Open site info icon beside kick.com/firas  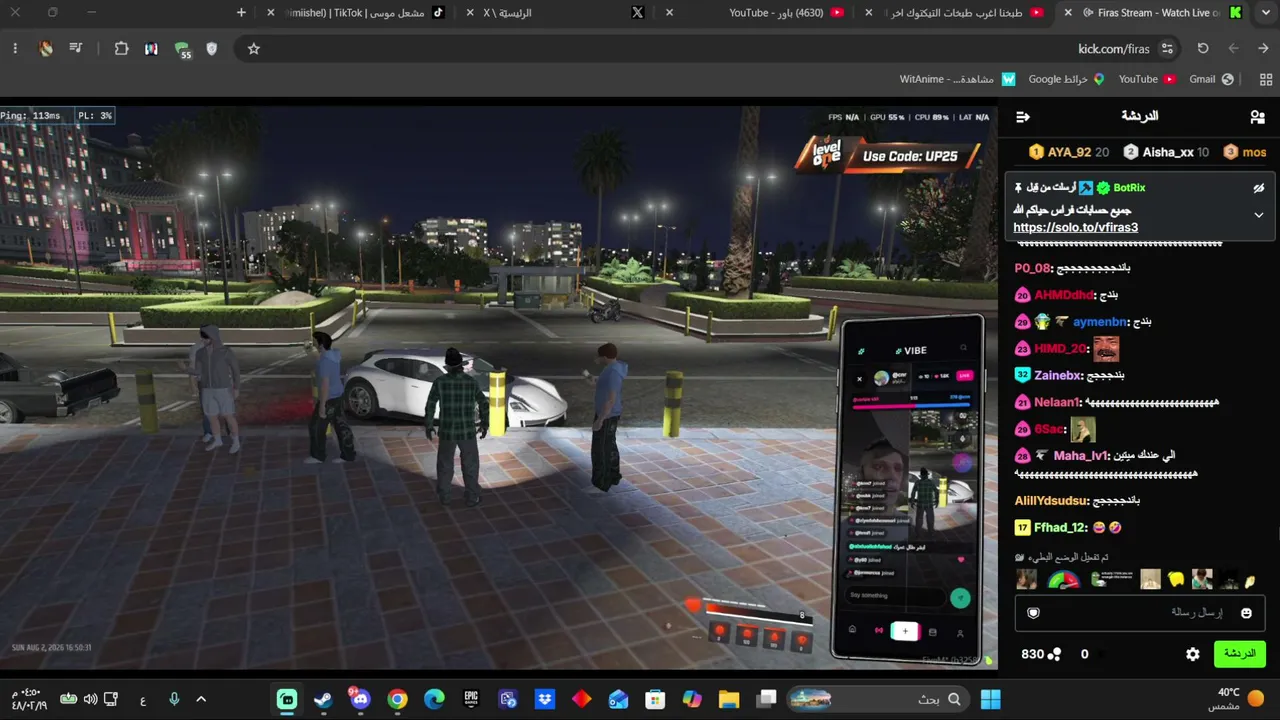pyautogui.click(x=1167, y=49)
